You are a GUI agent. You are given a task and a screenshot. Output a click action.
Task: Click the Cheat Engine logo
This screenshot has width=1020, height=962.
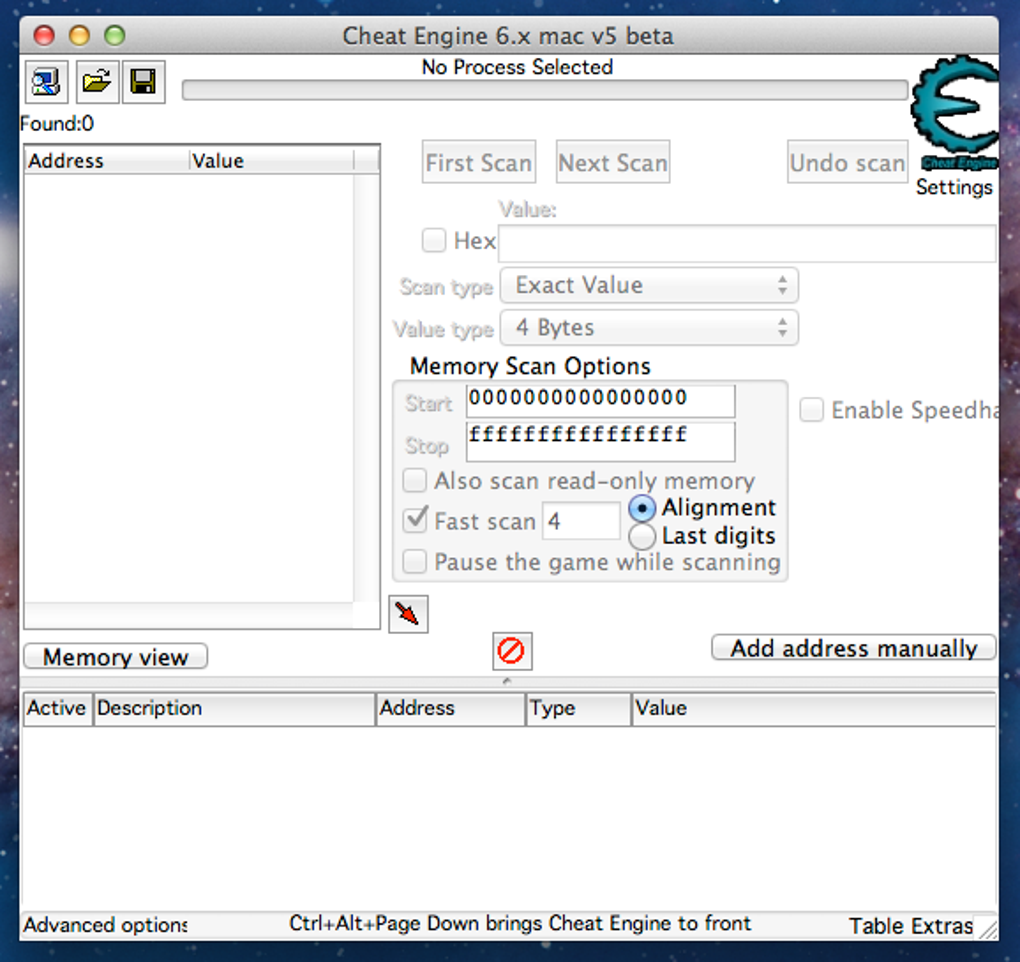pos(955,111)
